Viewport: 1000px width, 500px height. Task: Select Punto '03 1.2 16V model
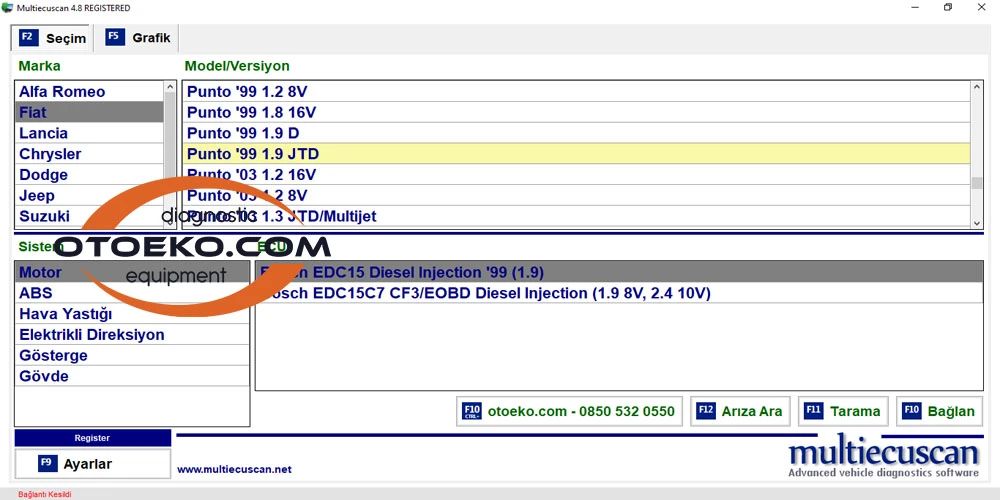[x=577, y=175]
